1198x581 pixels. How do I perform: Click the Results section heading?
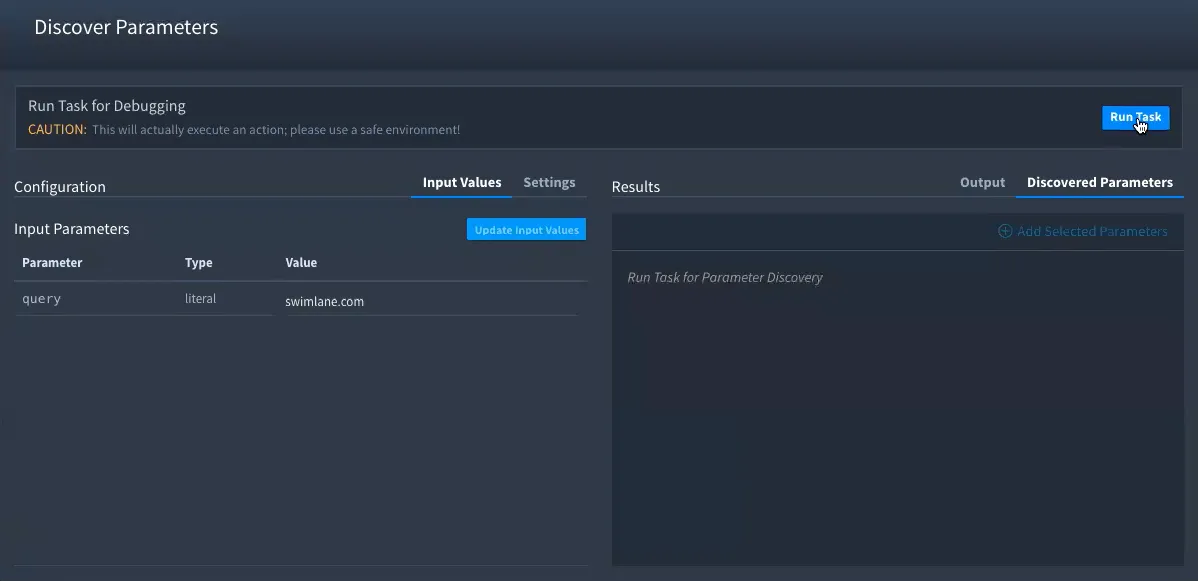tap(636, 187)
